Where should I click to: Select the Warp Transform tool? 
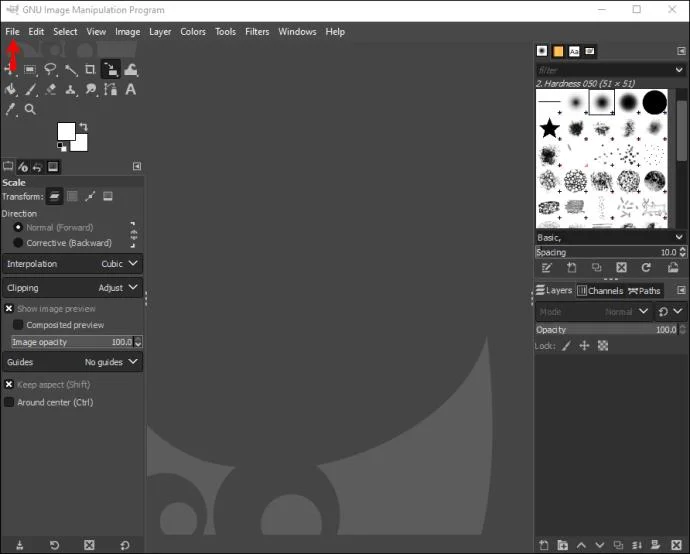click(131, 70)
